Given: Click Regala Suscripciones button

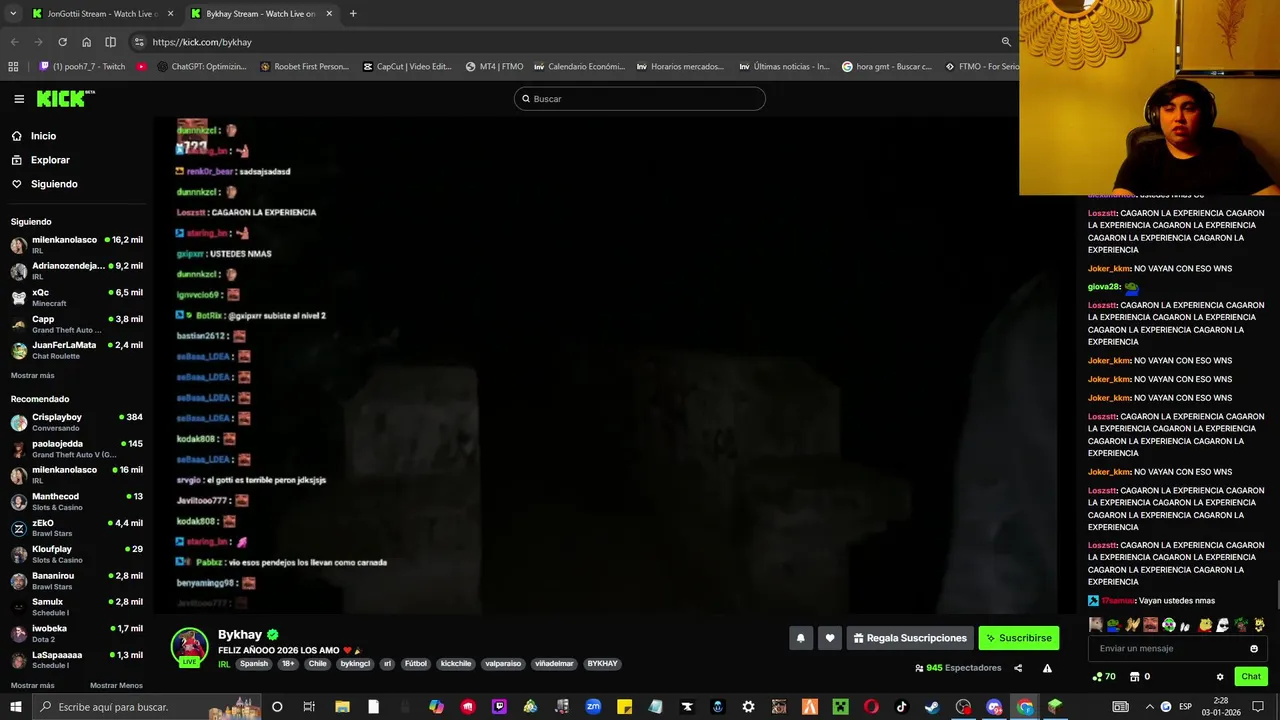Looking at the screenshot, I should coord(910,638).
